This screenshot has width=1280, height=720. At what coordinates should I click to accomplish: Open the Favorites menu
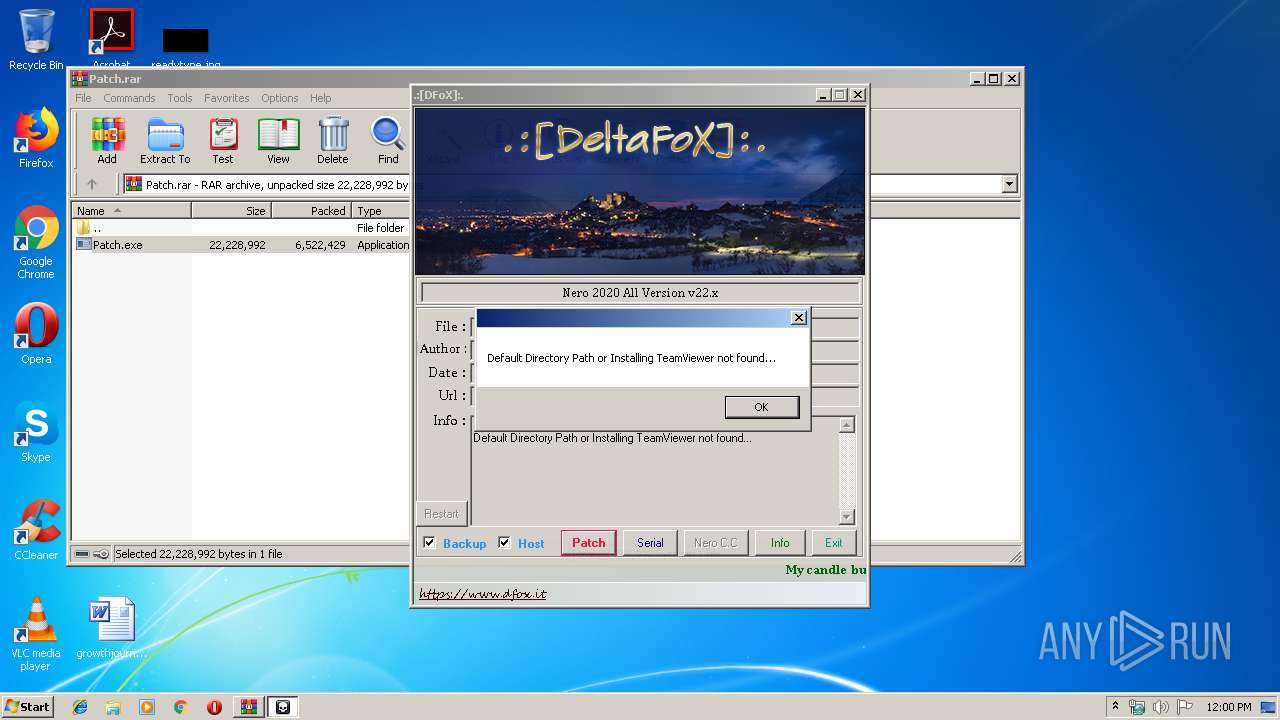(x=227, y=98)
